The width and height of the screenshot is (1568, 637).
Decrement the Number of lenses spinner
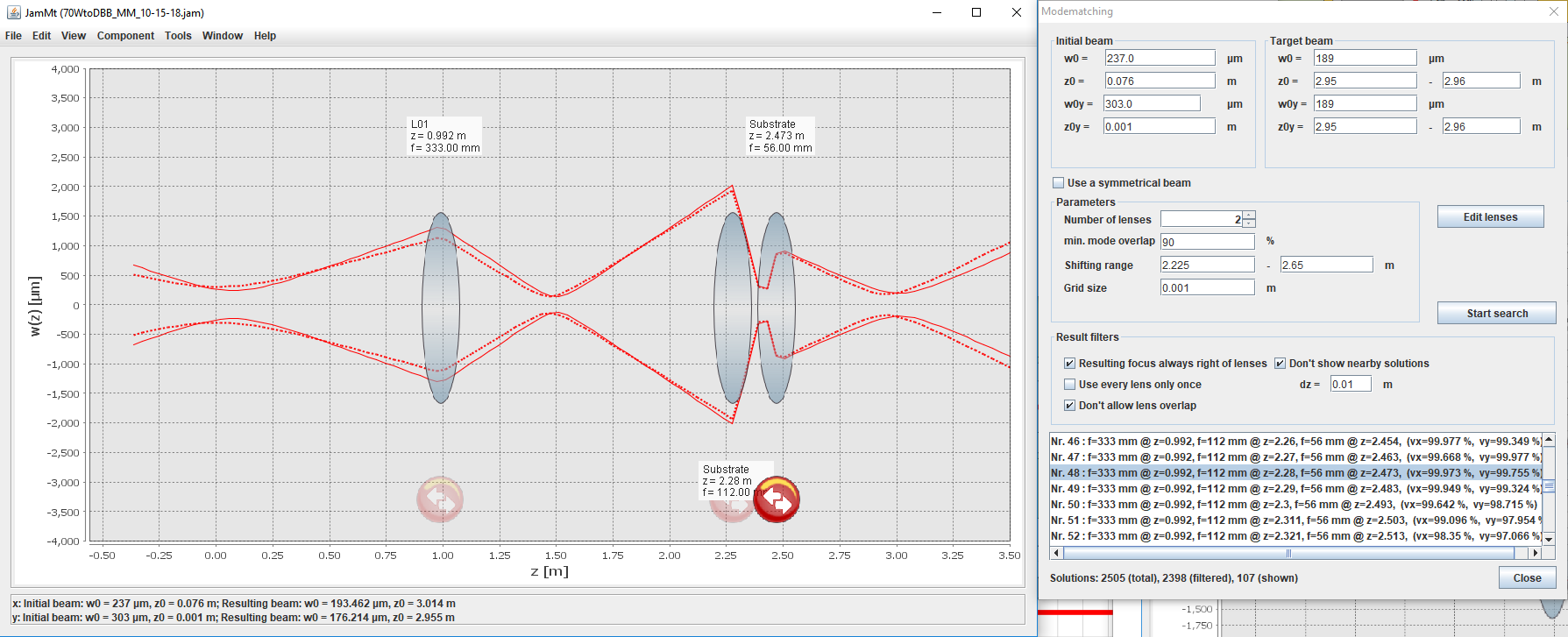point(1249,223)
